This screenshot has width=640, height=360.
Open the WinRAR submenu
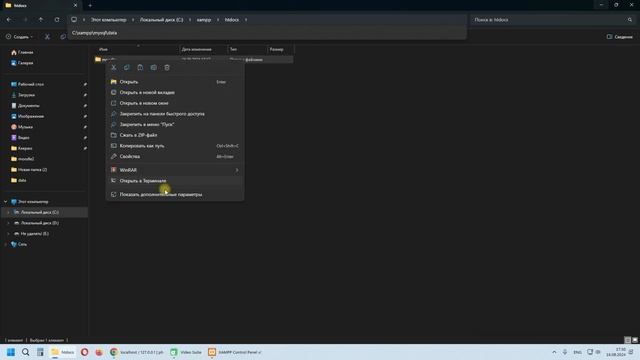(175, 170)
